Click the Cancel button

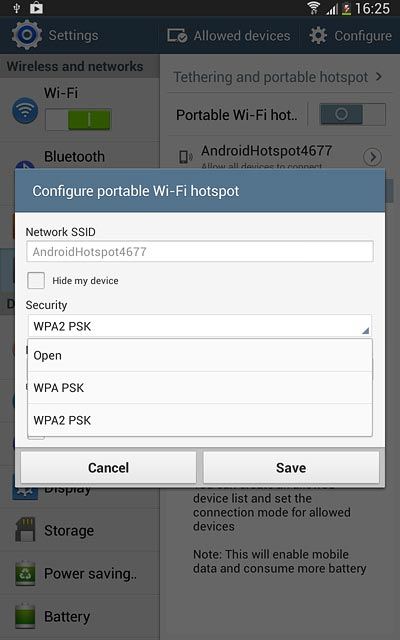[109, 467]
